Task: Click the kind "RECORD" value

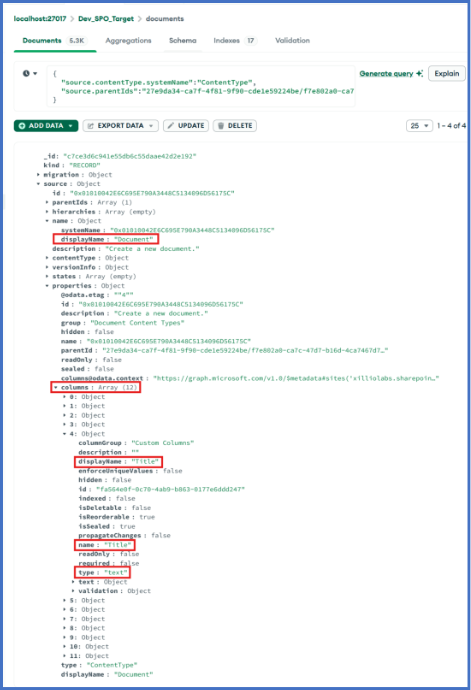Action: (85, 165)
